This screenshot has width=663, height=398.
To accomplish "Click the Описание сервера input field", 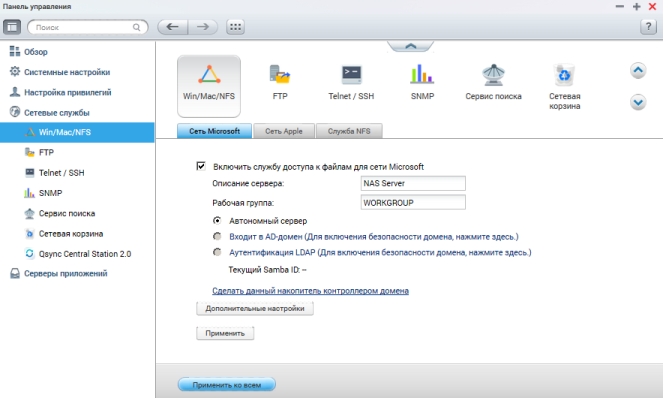I will point(413,183).
